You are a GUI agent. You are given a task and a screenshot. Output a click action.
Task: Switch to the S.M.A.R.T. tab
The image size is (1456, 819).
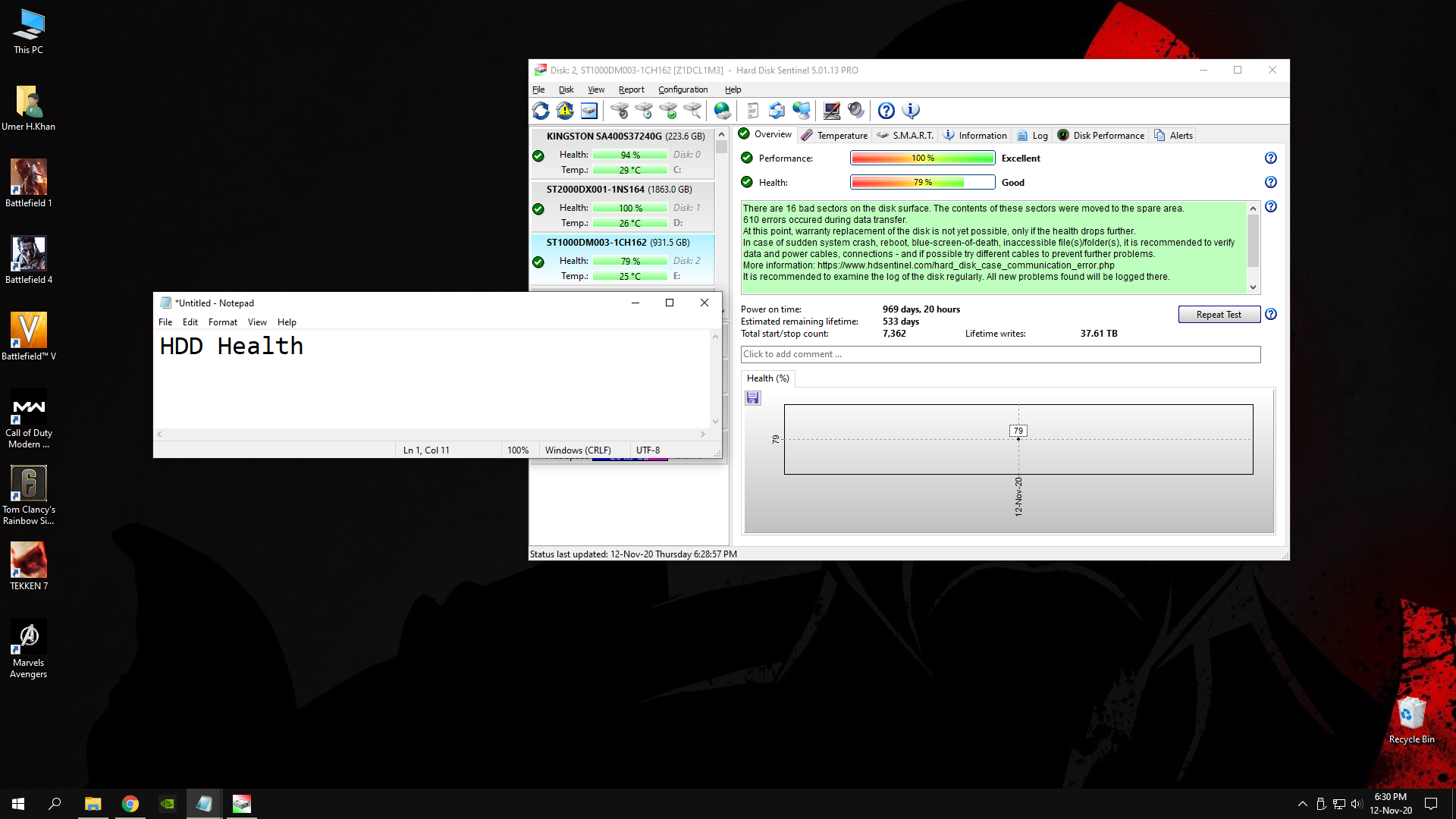pyautogui.click(x=905, y=135)
